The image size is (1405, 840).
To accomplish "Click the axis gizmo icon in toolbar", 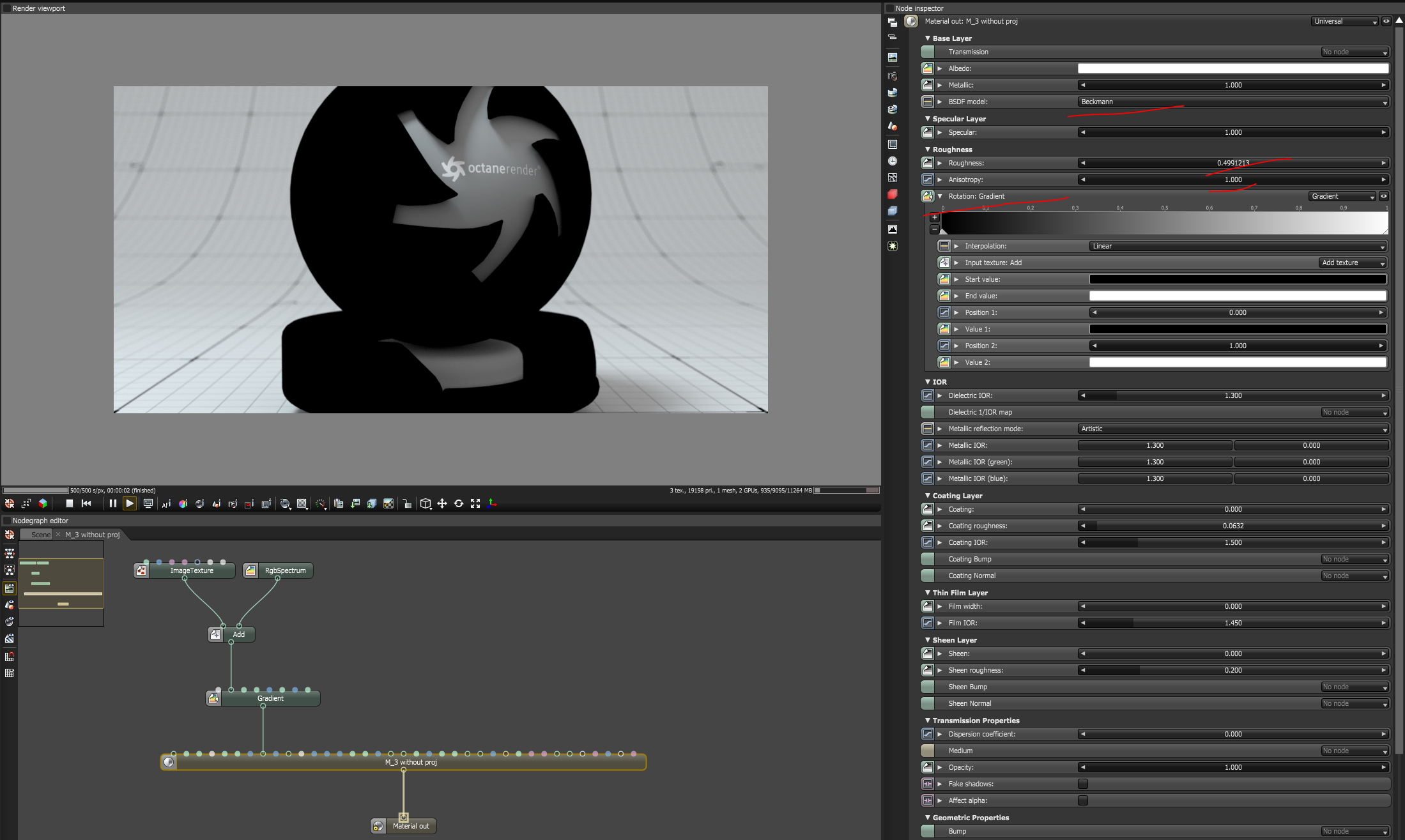I will tap(492, 503).
